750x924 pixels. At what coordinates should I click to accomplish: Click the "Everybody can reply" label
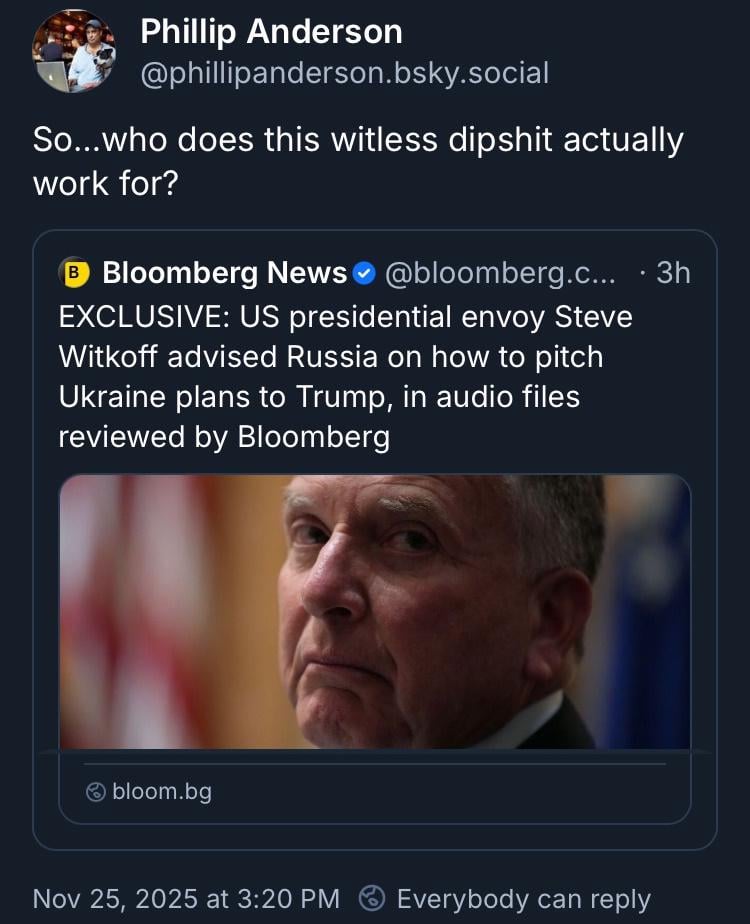(x=523, y=898)
